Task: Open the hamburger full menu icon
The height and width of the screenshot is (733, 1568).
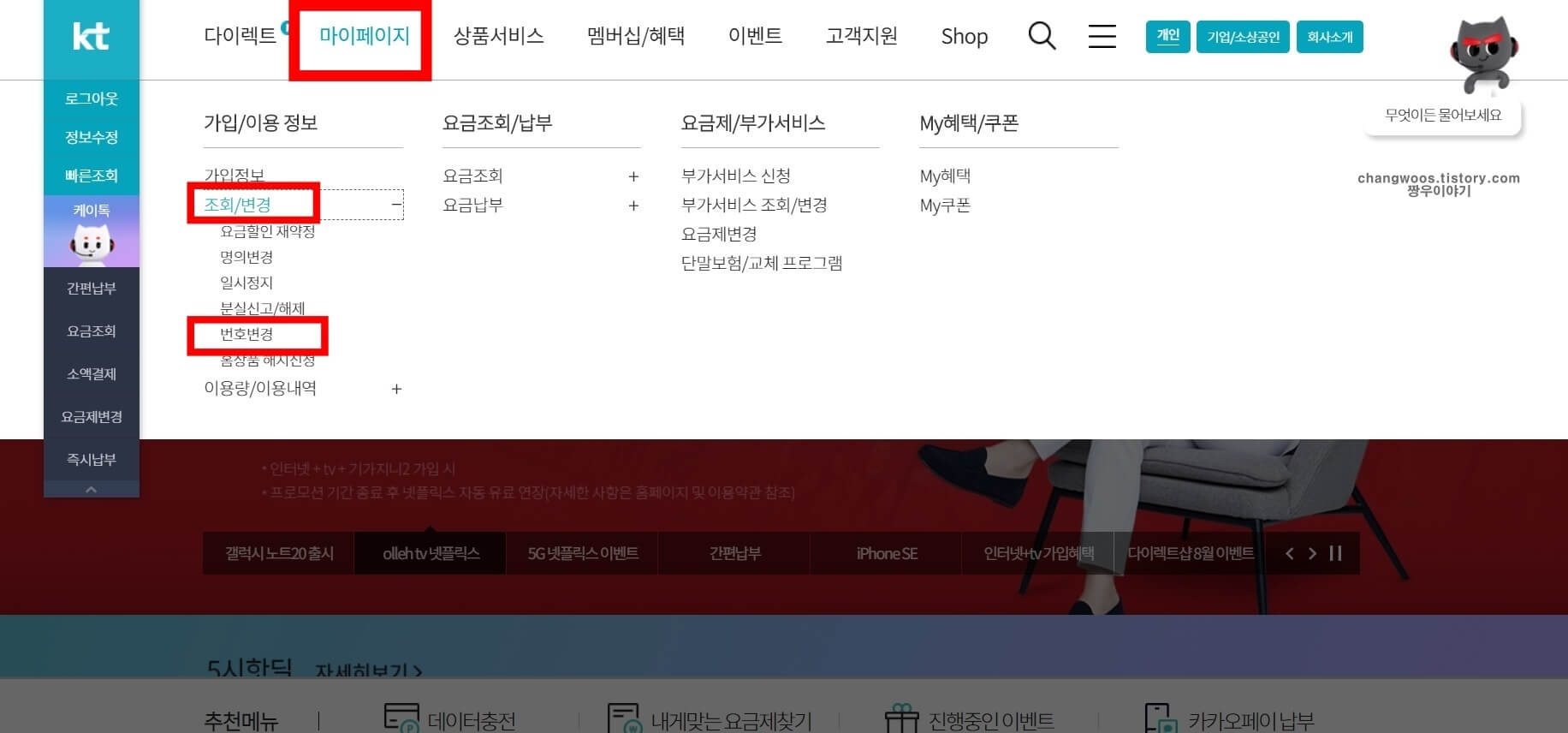Action: click(1102, 36)
